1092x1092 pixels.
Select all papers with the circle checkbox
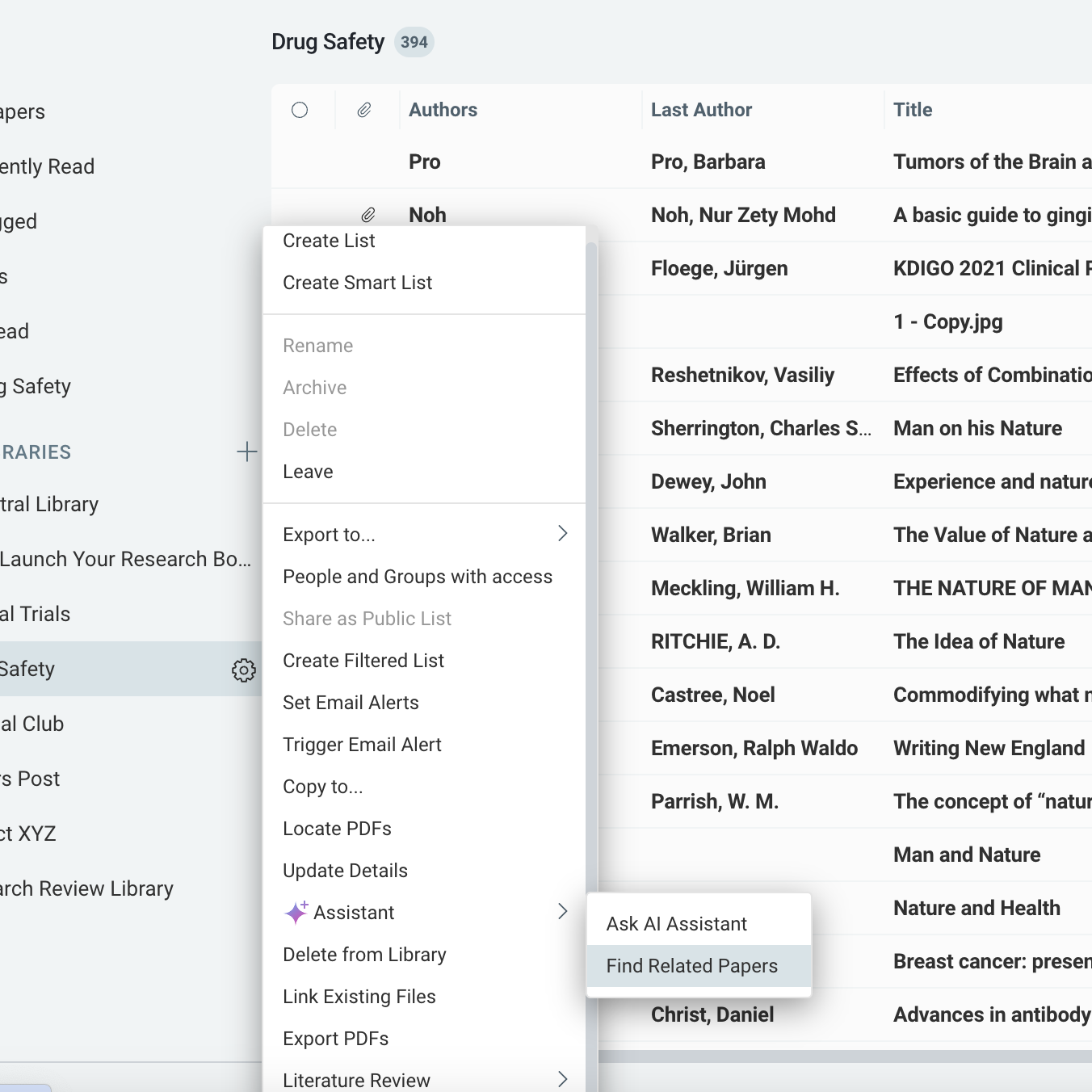(300, 110)
